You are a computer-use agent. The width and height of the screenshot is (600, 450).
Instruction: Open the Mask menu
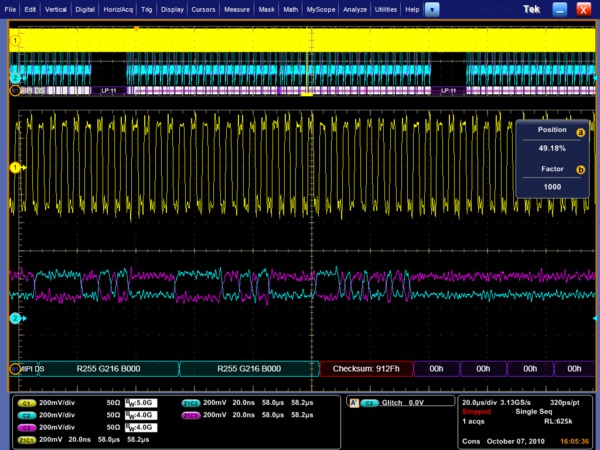pyautogui.click(x=266, y=10)
